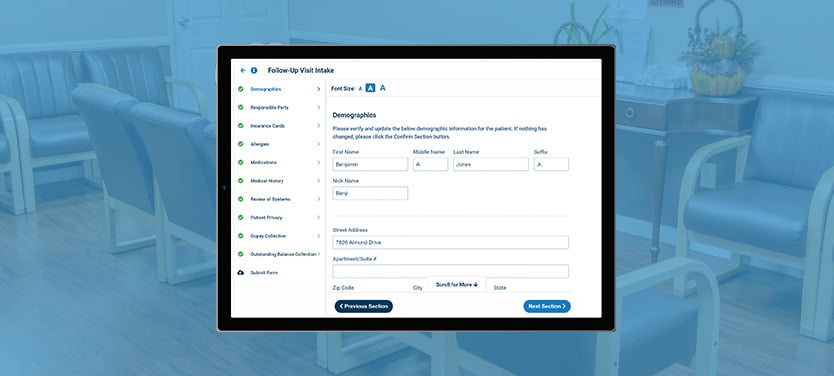Open the Copay Collection section
Viewport: 834px width, 376px height.
tap(268, 236)
